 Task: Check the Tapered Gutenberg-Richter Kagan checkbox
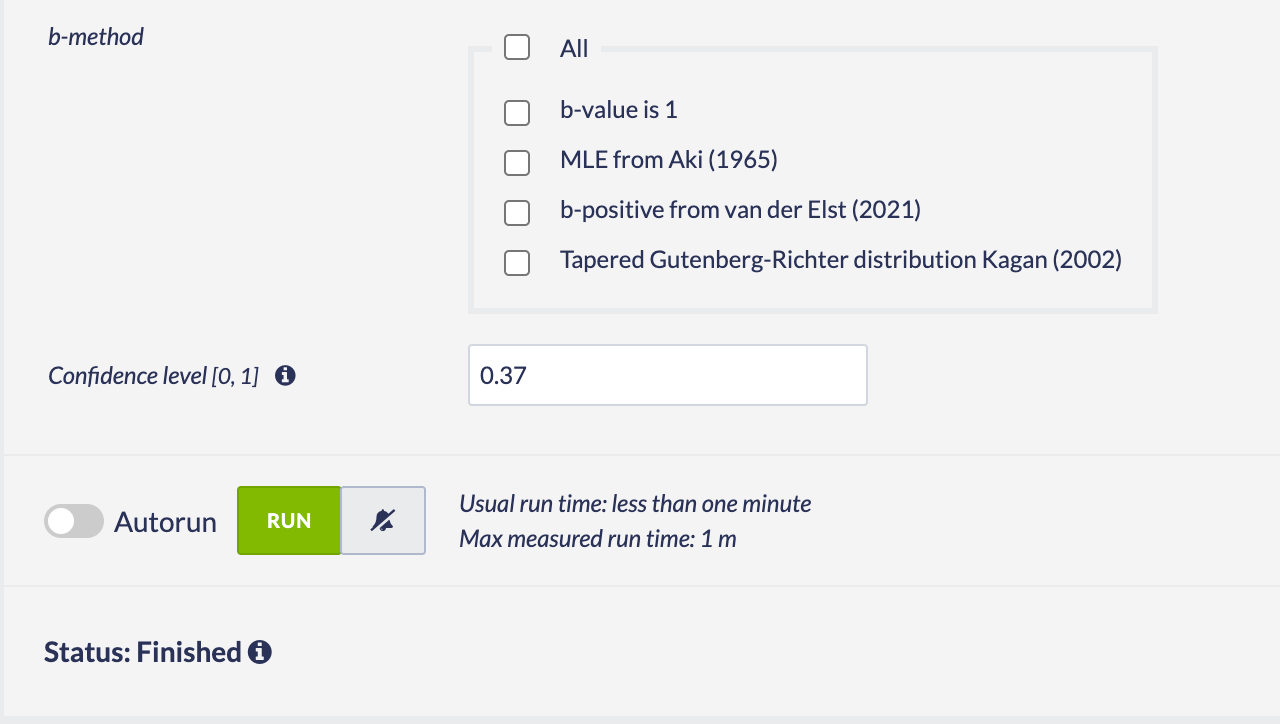point(517,263)
